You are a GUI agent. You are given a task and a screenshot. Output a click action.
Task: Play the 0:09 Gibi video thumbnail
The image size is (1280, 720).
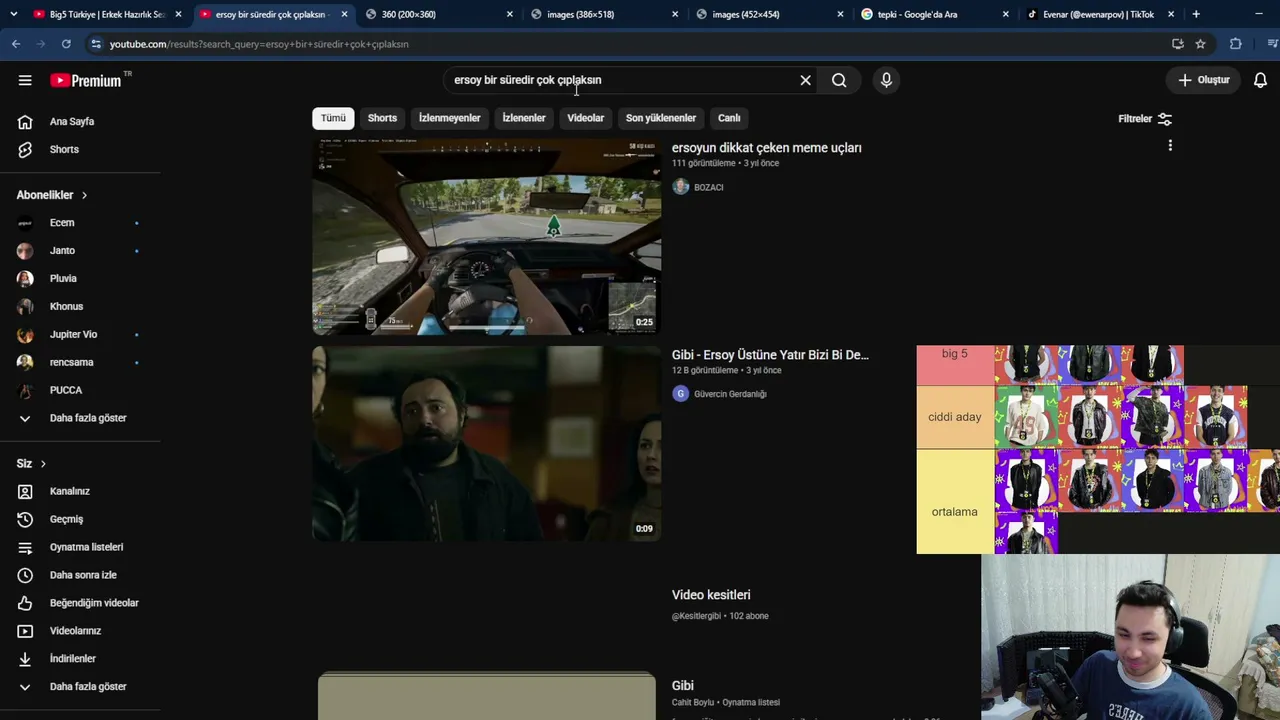[486, 443]
